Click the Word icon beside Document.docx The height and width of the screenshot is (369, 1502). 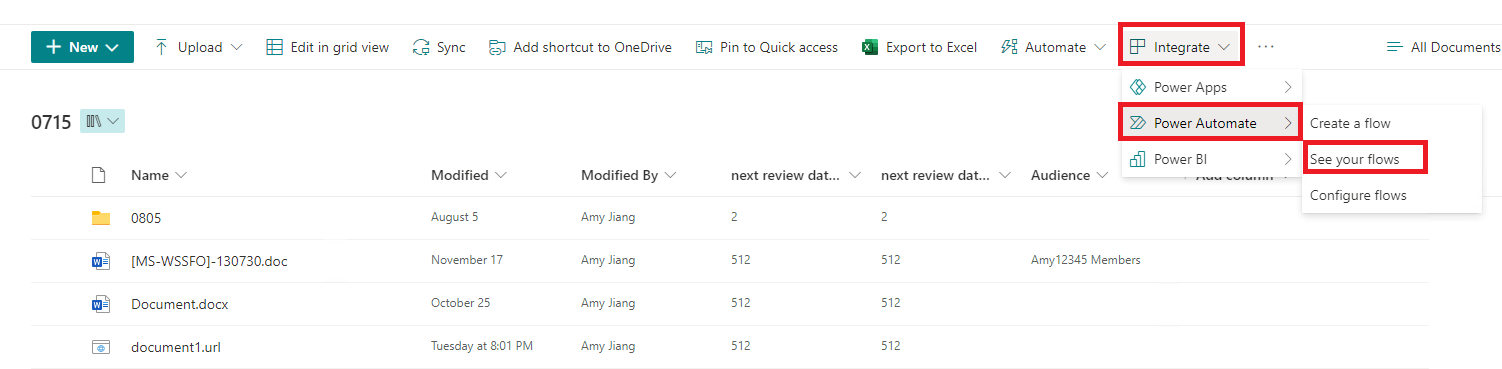100,303
